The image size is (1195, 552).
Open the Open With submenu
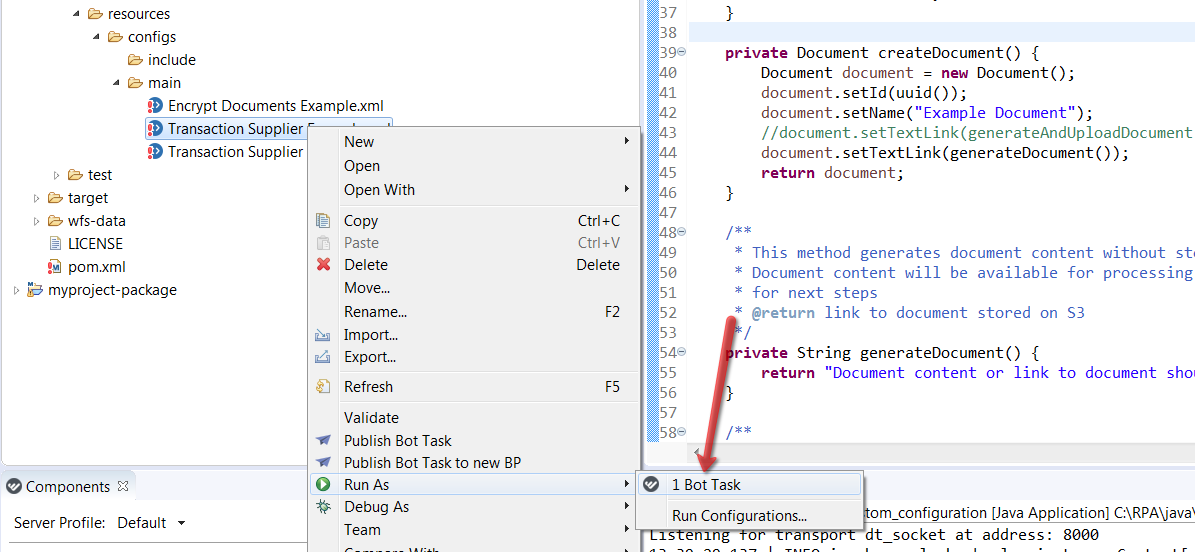click(x=473, y=189)
